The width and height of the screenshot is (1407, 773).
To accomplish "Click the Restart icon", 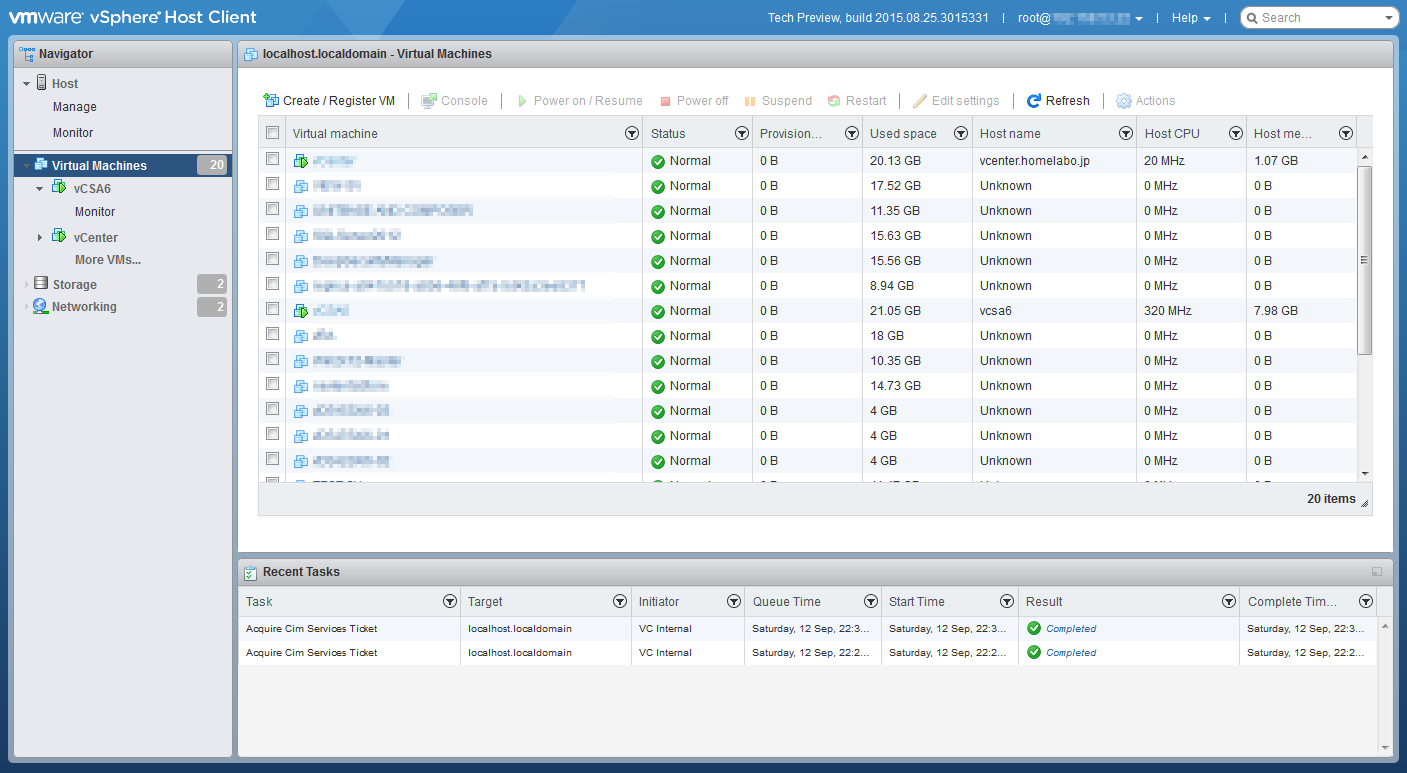I will pos(836,100).
